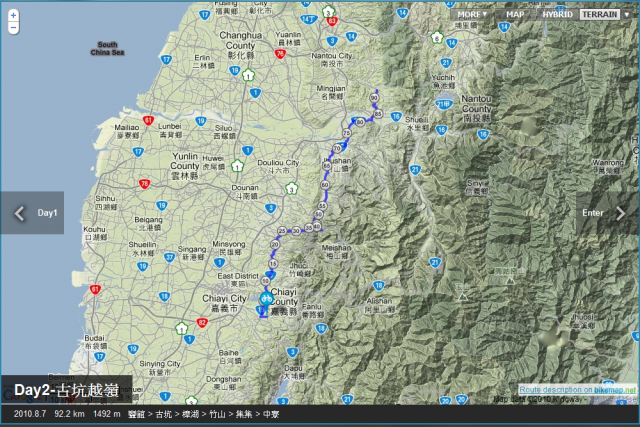
Task: Click the blue route 37 shield near Singang
Action: point(169,257)
